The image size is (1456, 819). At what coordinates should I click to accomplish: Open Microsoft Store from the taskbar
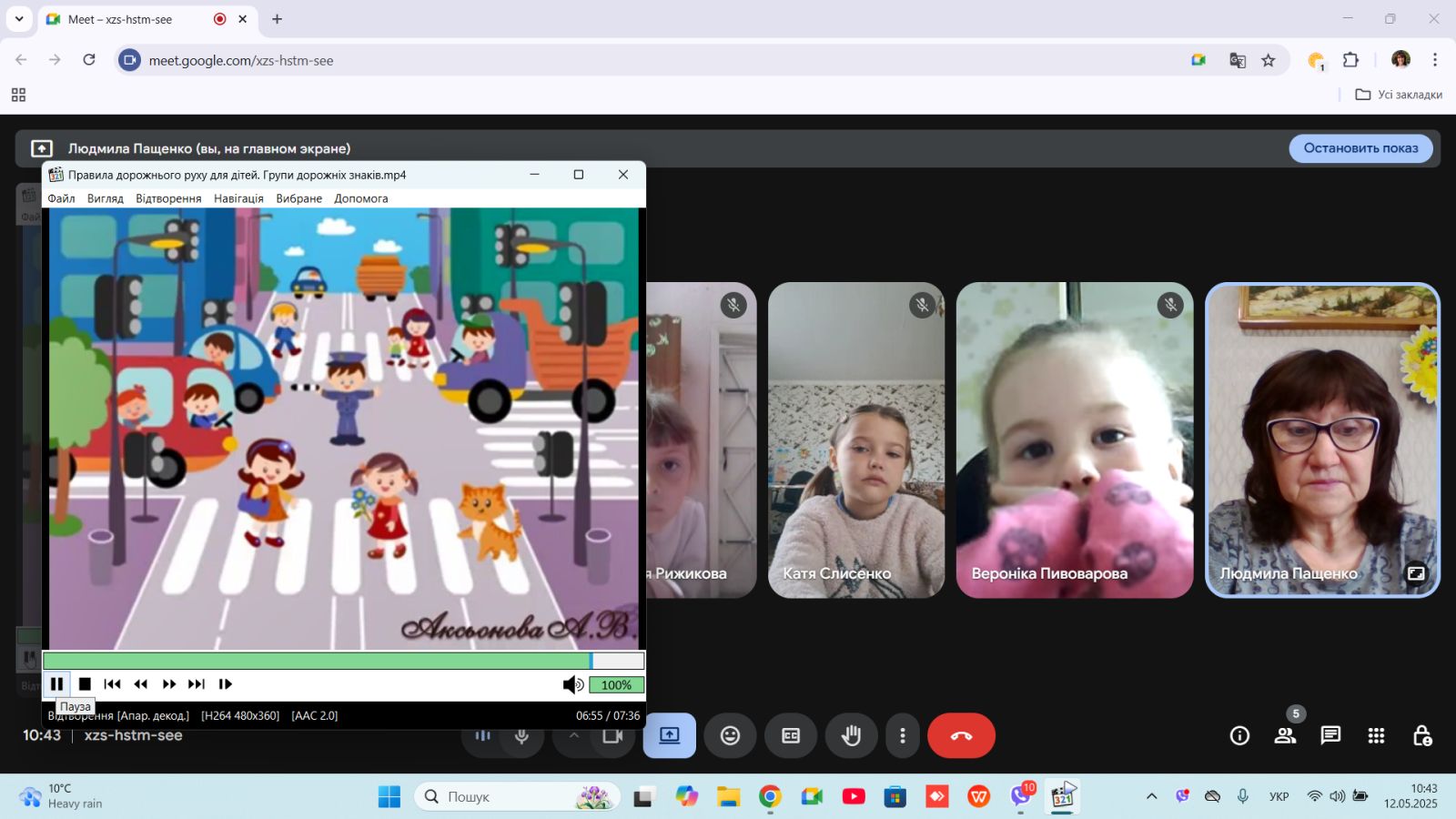(x=895, y=797)
